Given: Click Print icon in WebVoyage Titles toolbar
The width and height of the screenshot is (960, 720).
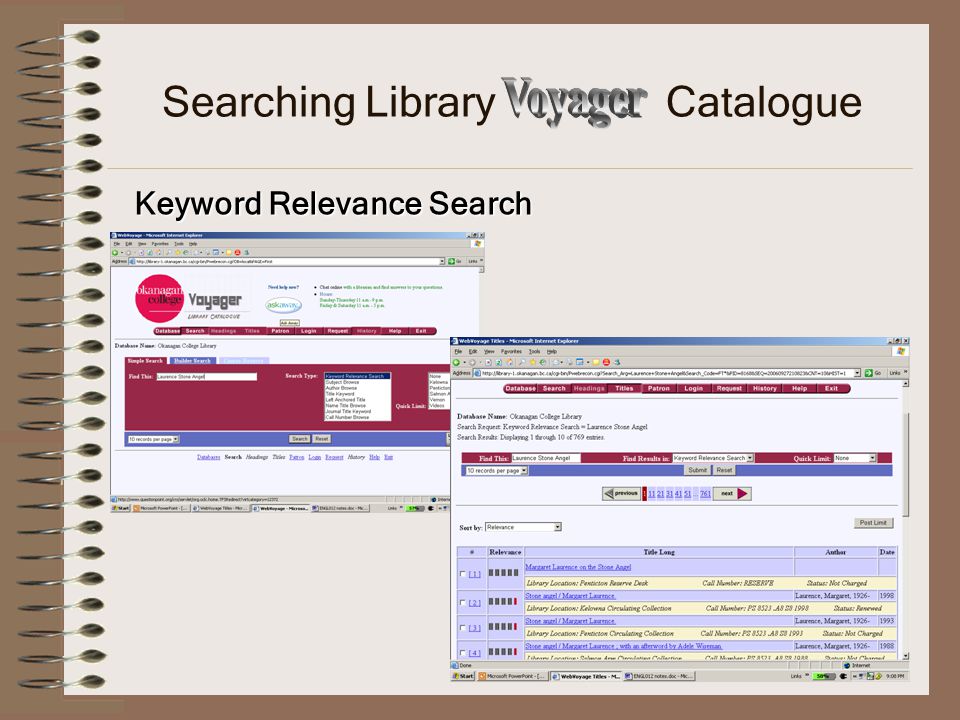Looking at the screenshot, I should click(x=570, y=362).
